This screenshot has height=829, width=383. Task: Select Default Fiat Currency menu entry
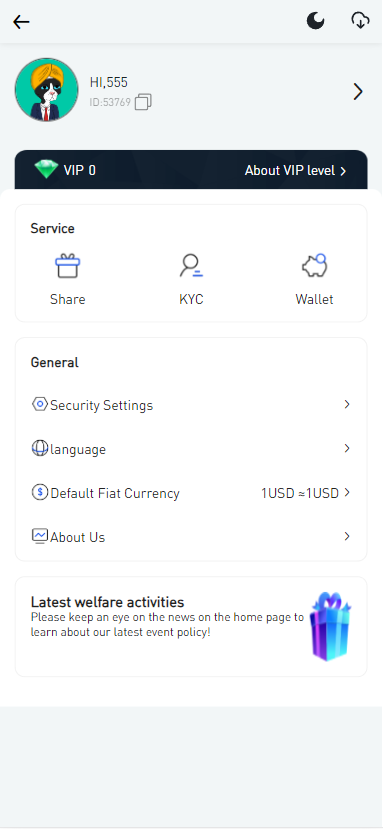click(191, 493)
